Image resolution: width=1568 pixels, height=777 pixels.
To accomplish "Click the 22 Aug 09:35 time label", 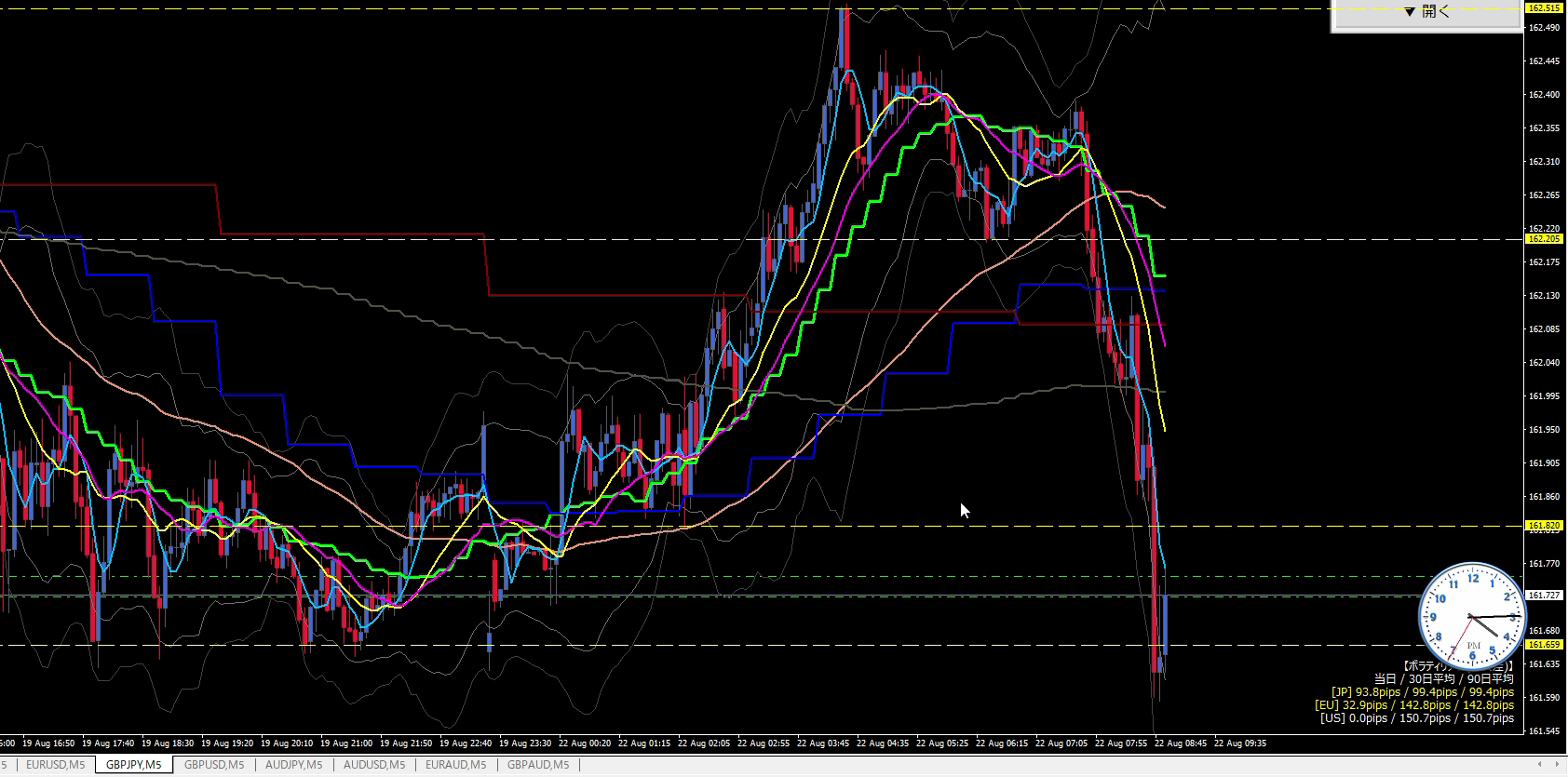I will (x=1242, y=744).
